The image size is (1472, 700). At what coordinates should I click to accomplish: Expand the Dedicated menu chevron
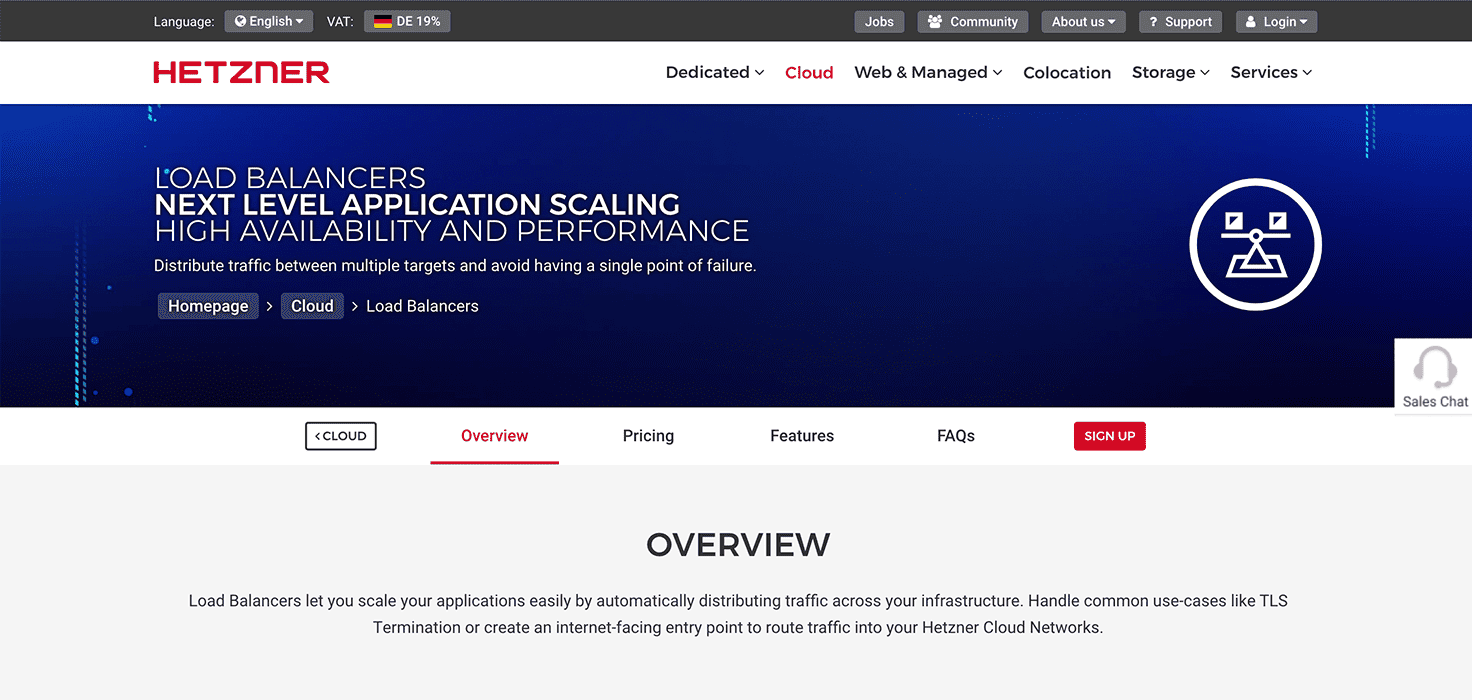758,72
